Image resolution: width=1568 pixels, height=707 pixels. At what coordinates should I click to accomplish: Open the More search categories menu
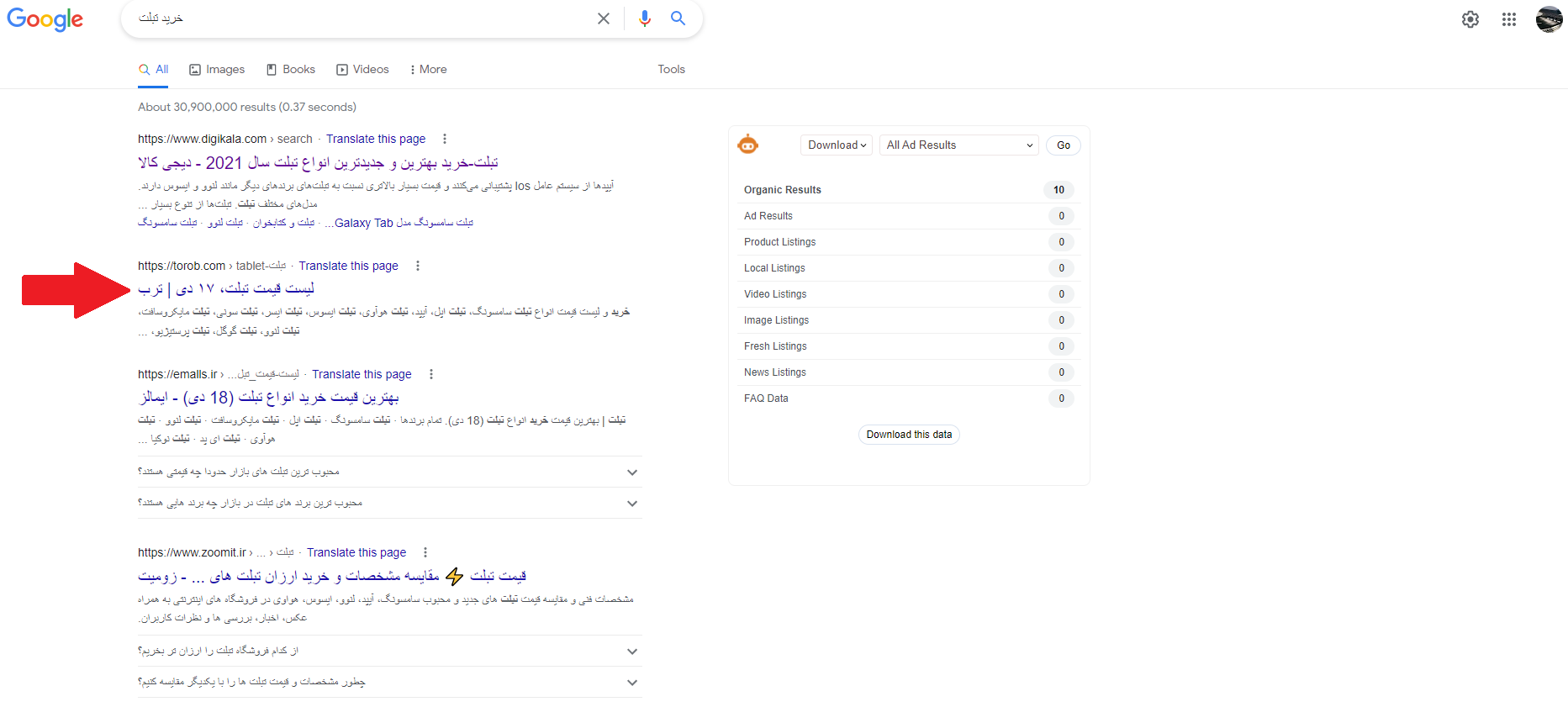pyautogui.click(x=428, y=70)
